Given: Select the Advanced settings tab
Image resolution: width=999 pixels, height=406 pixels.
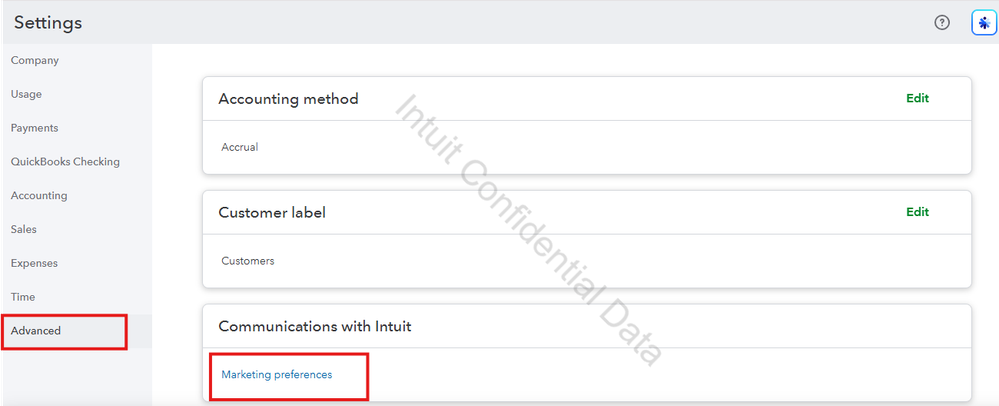Looking at the screenshot, I should pos(36,331).
